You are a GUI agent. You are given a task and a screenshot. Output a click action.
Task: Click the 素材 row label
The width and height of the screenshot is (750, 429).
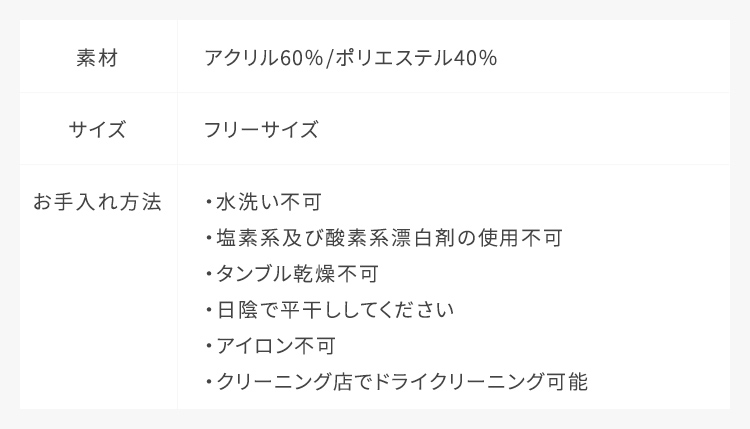[x=98, y=58]
